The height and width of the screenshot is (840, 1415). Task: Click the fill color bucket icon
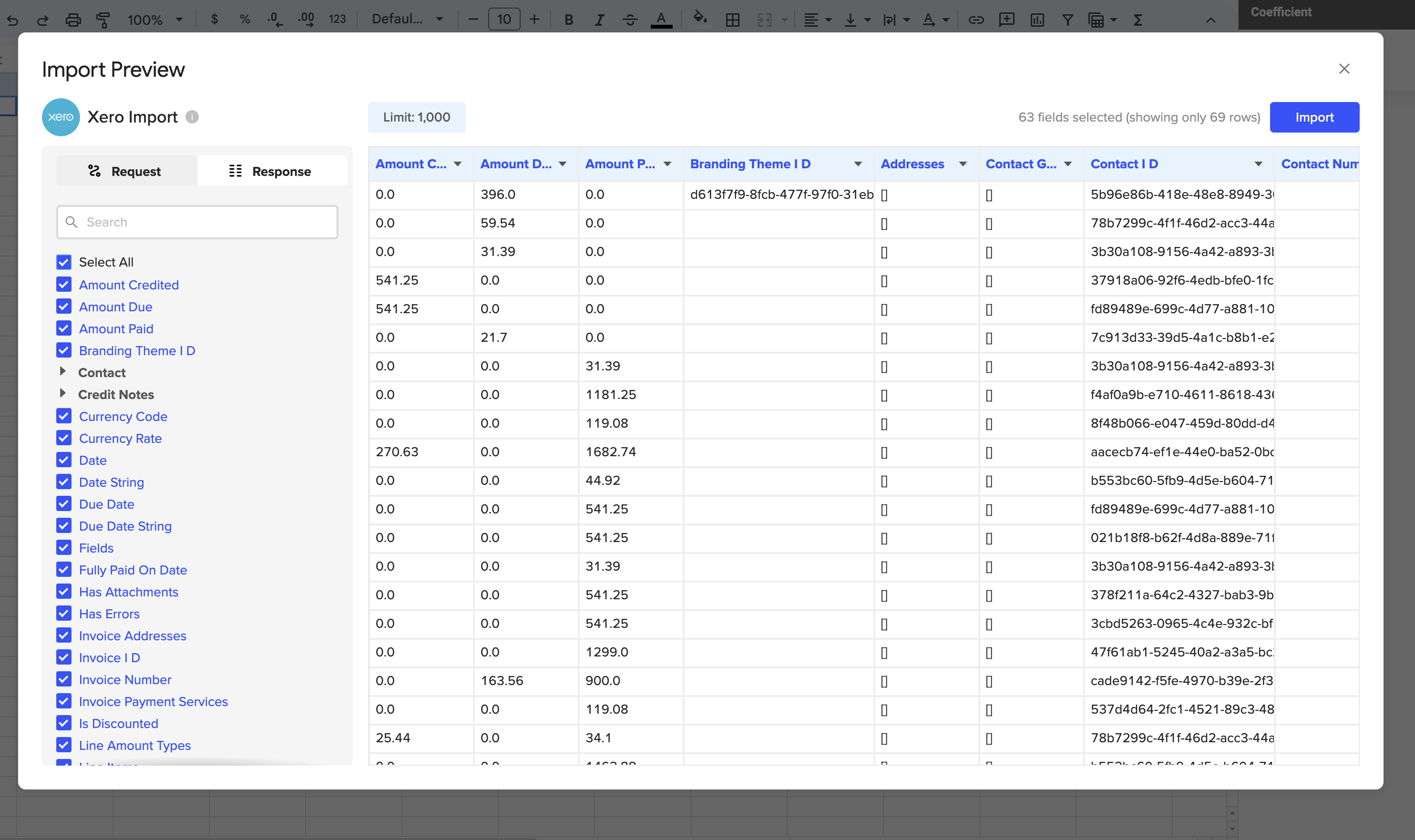[x=699, y=18]
